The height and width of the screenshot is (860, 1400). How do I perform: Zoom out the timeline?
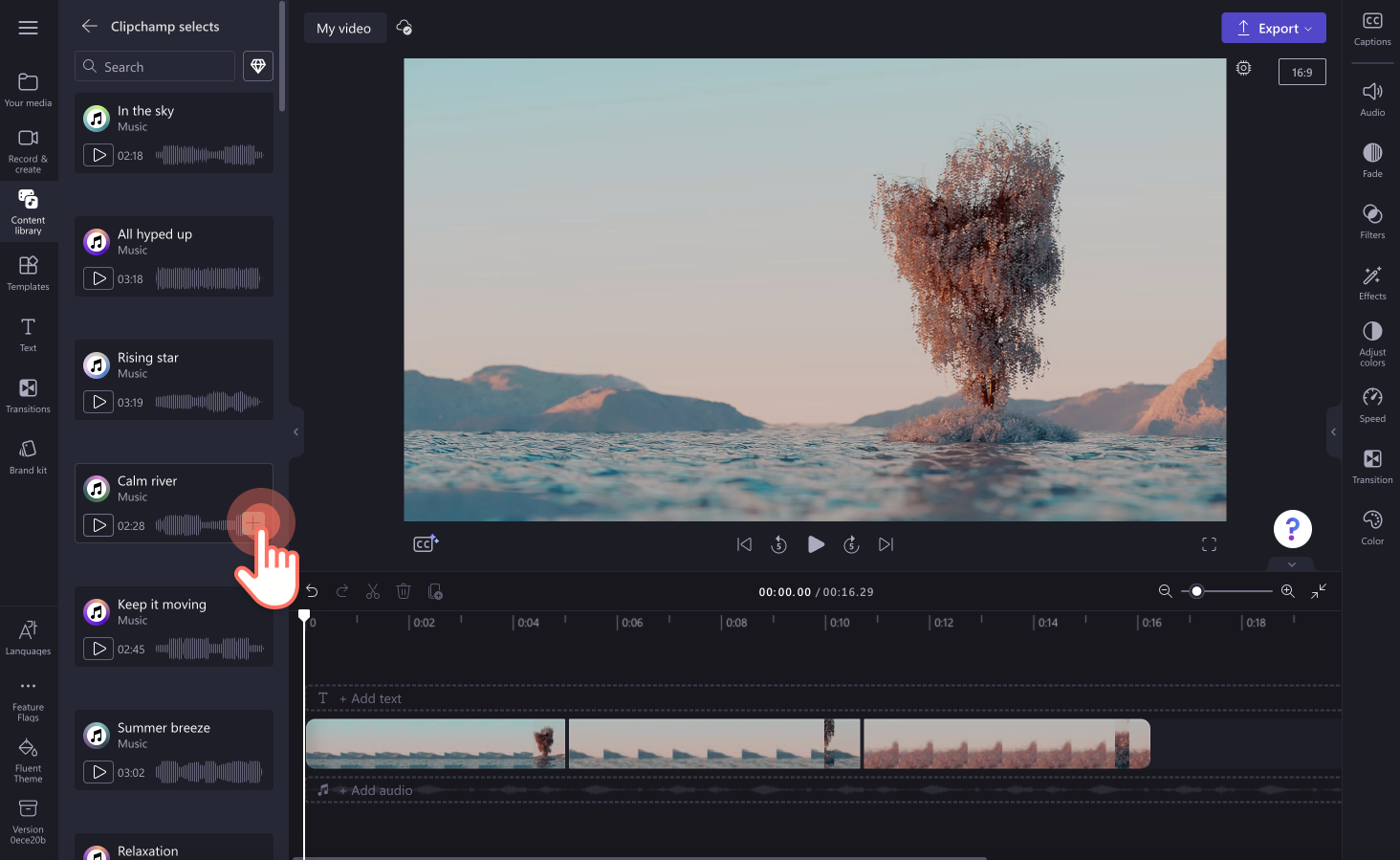pos(1165,591)
